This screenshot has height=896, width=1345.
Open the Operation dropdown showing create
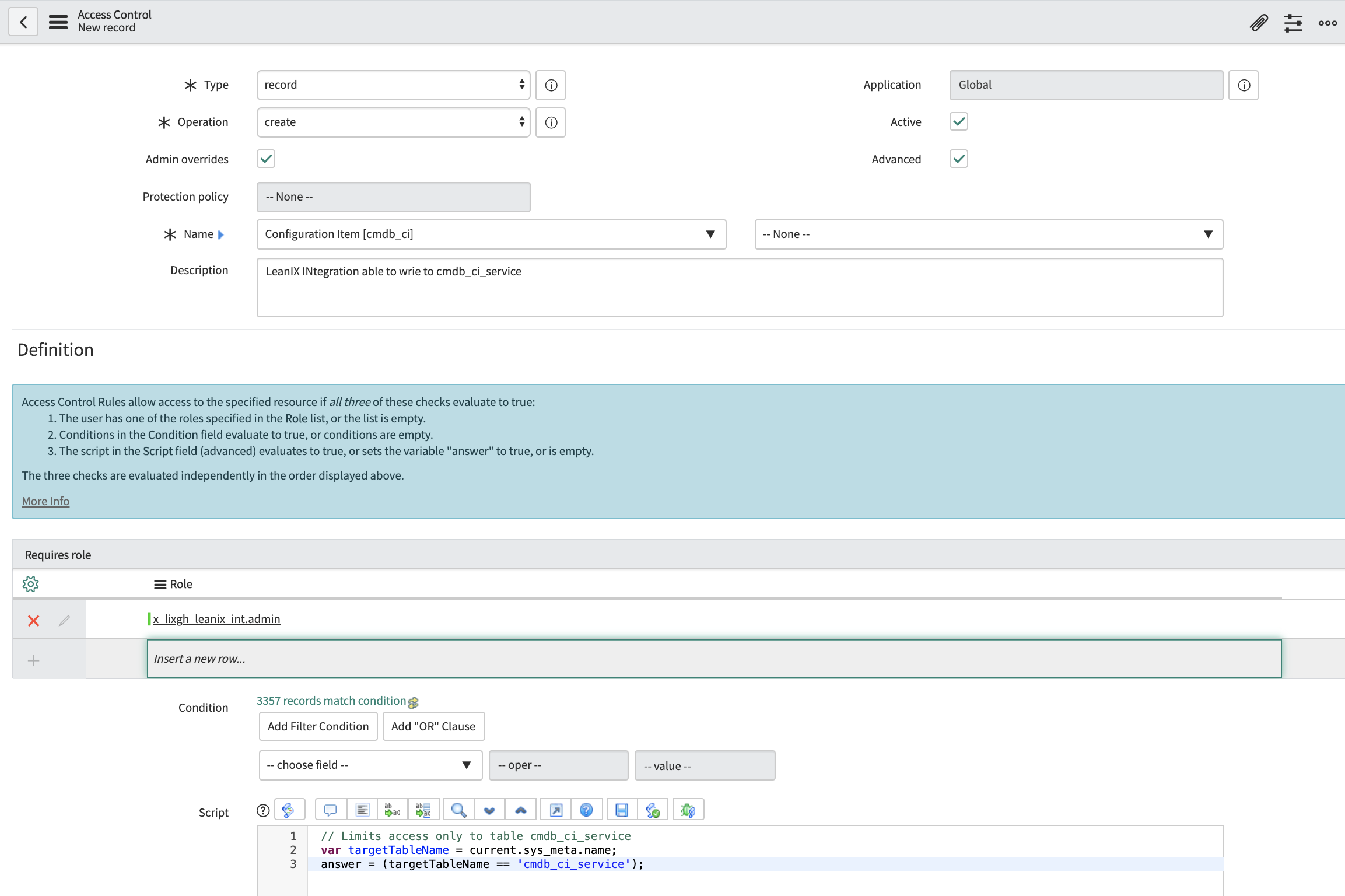393,123
